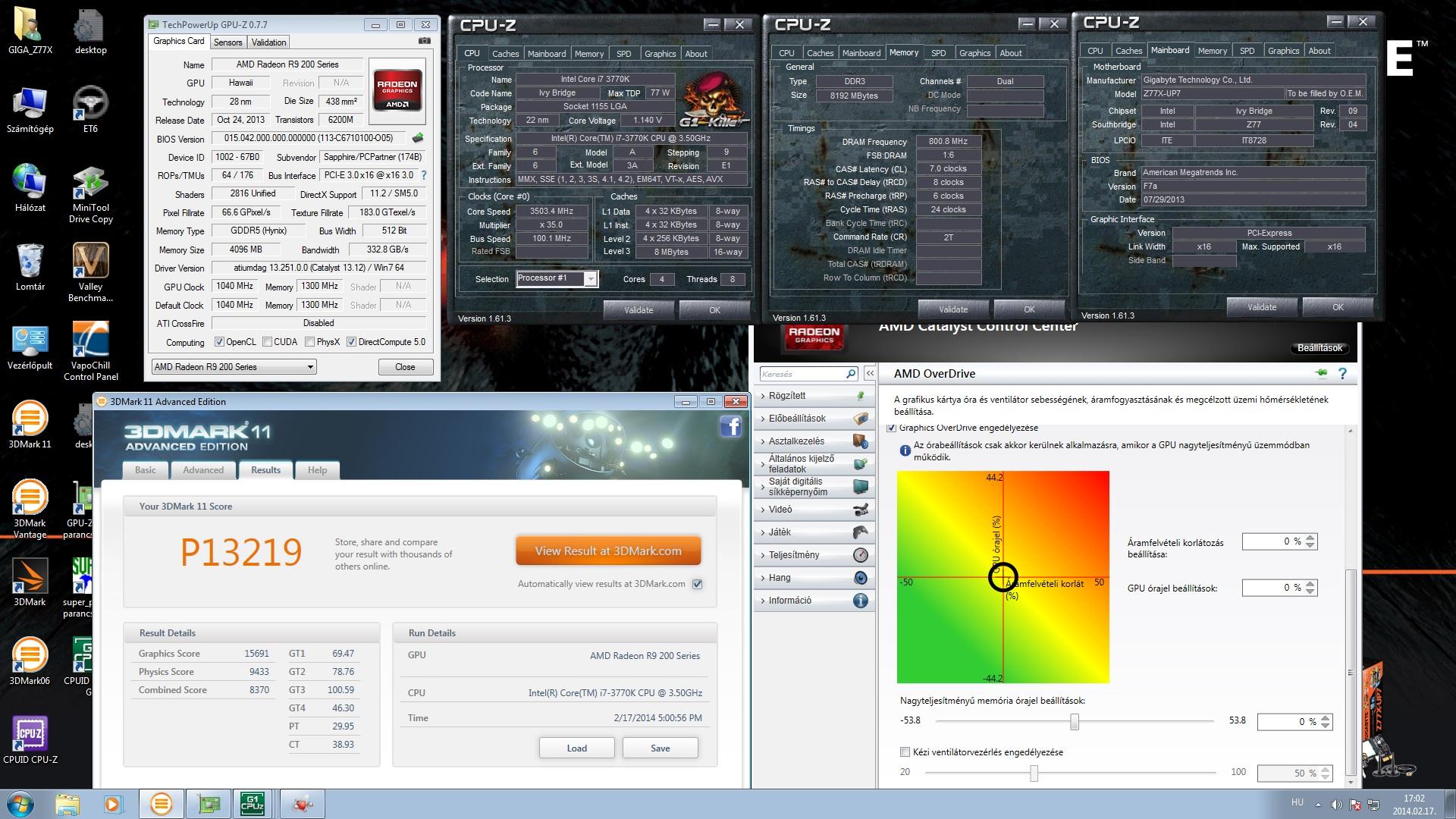Image resolution: width=1456 pixels, height=819 pixels.
Task: Toggle automatically view results at 3DMark.com checkbox
Action: pos(698,584)
